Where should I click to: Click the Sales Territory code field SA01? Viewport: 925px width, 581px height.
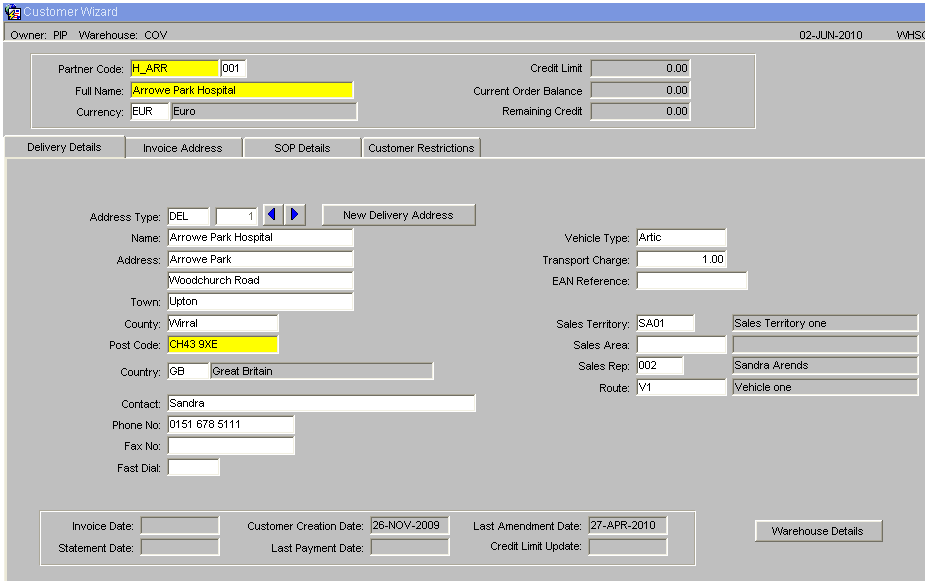coord(665,323)
